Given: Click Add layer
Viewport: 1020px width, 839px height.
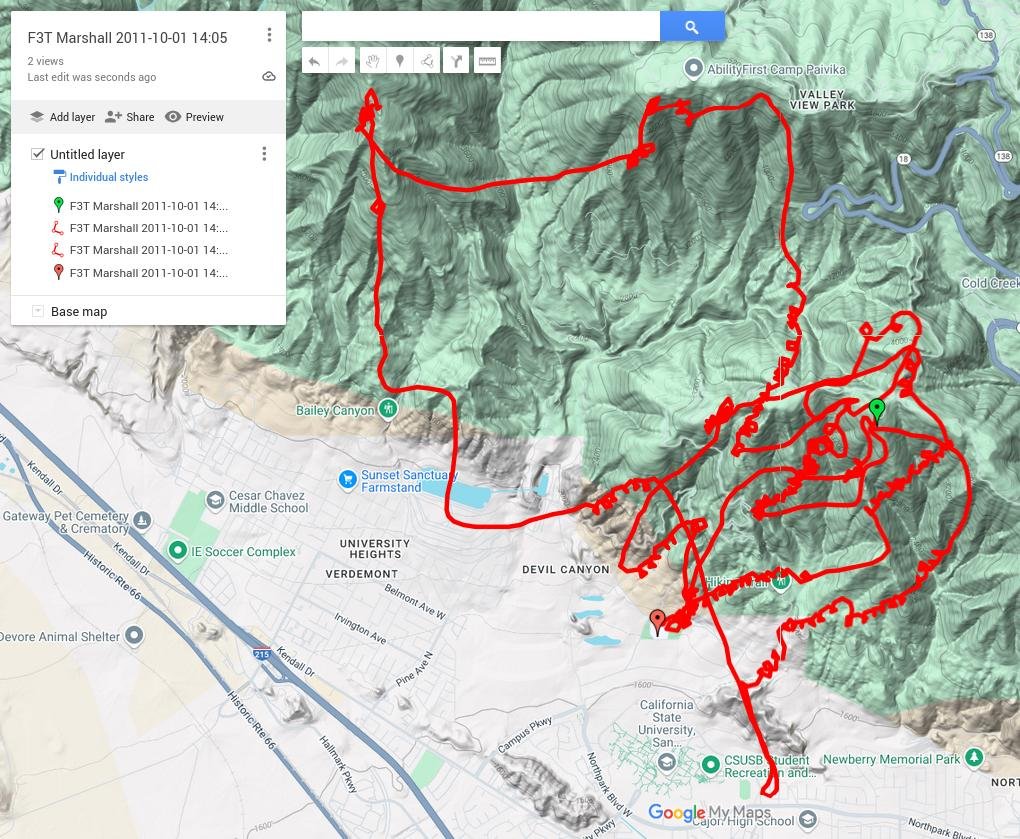Looking at the screenshot, I should 62,117.
